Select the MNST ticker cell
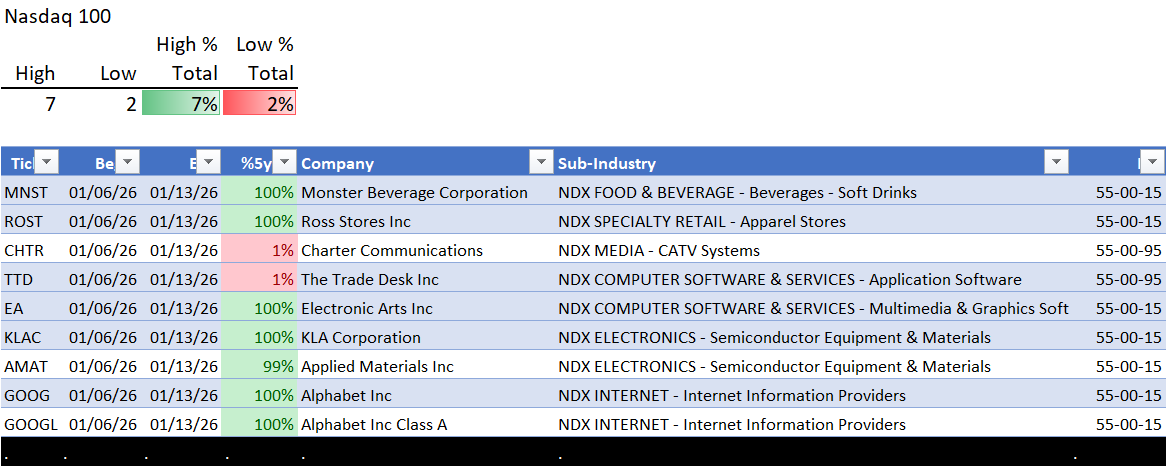The image size is (1166, 466). [x=25, y=192]
